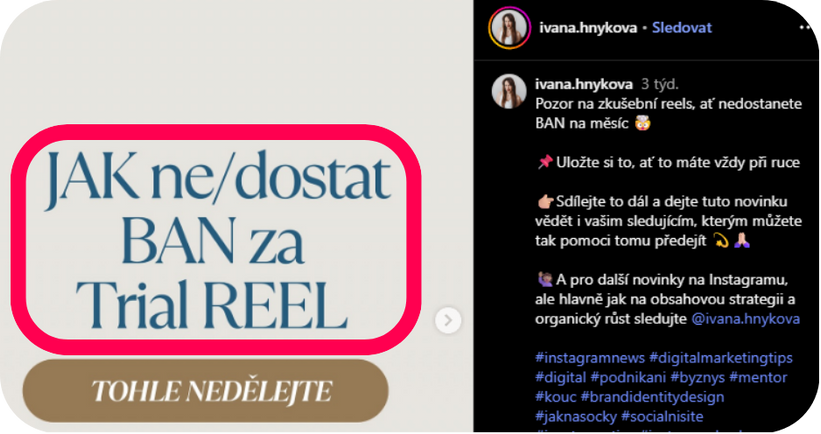The image size is (821, 434).
Task: Open hashtag #podnikani
Action: [628, 377]
